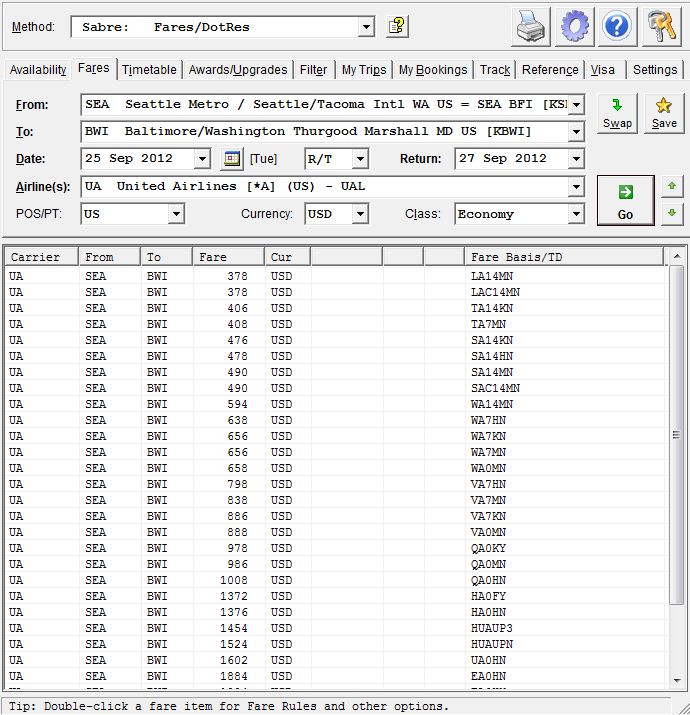The image size is (690, 715).
Task: Open the Track tab
Action: [x=495, y=70]
